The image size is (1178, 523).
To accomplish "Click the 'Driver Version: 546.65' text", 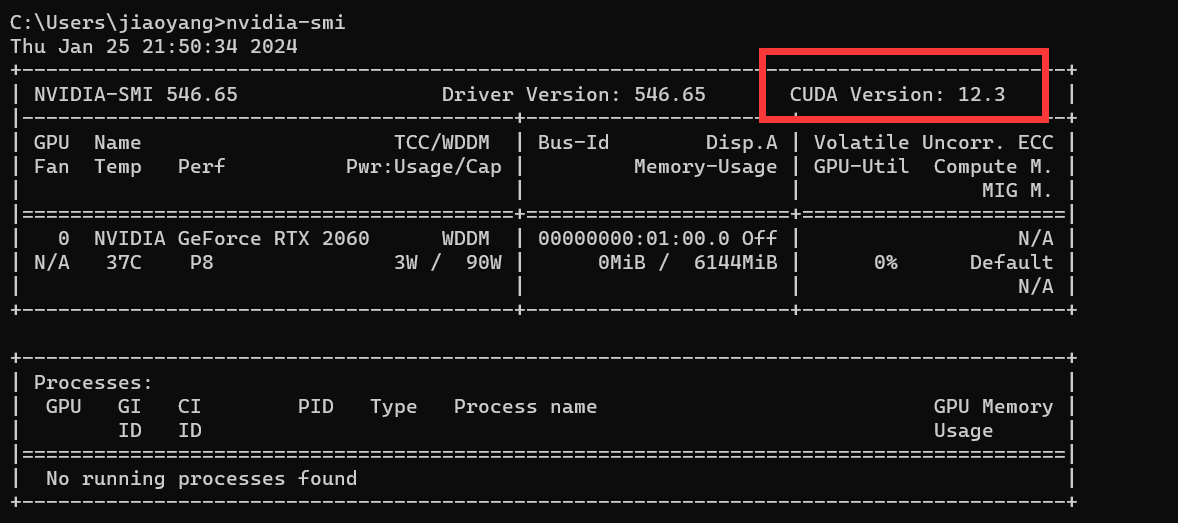I will pos(574,95).
